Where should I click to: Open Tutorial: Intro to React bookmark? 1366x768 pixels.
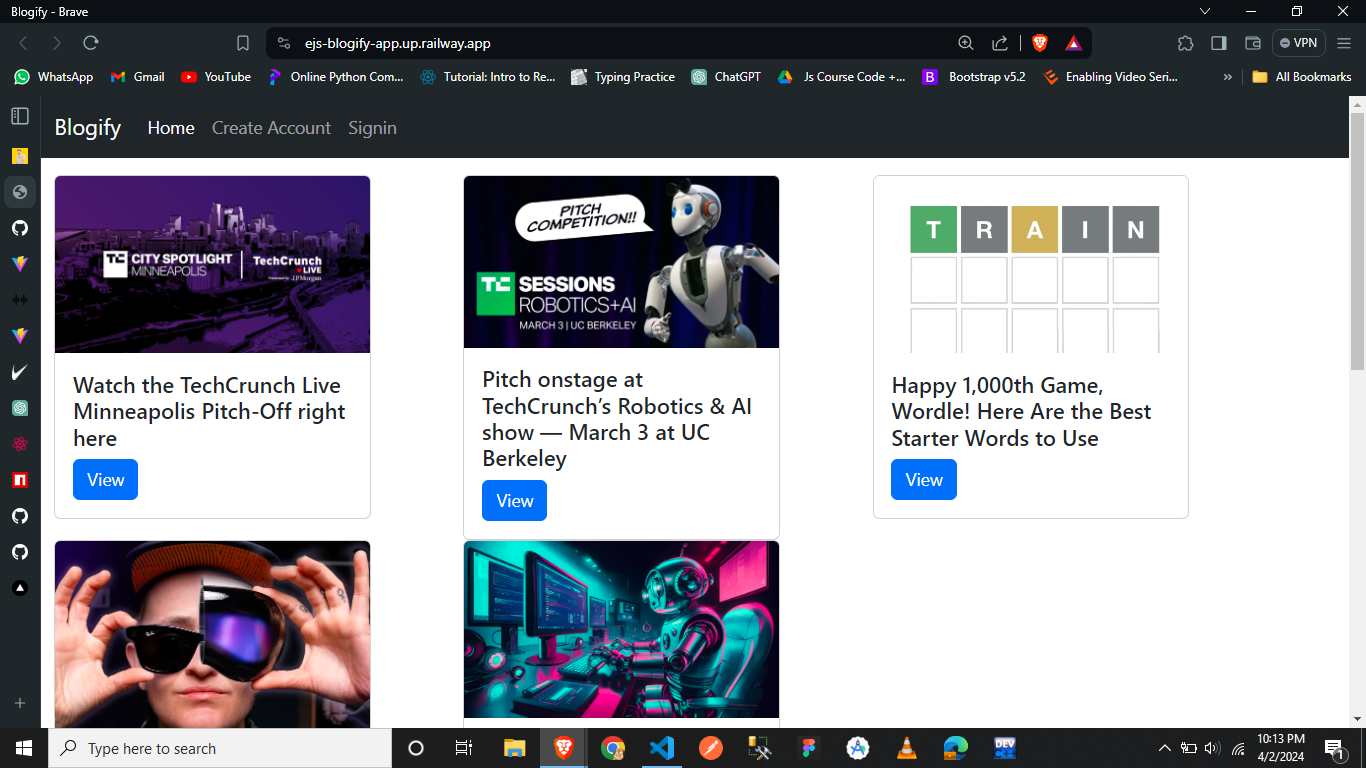click(x=488, y=77)
